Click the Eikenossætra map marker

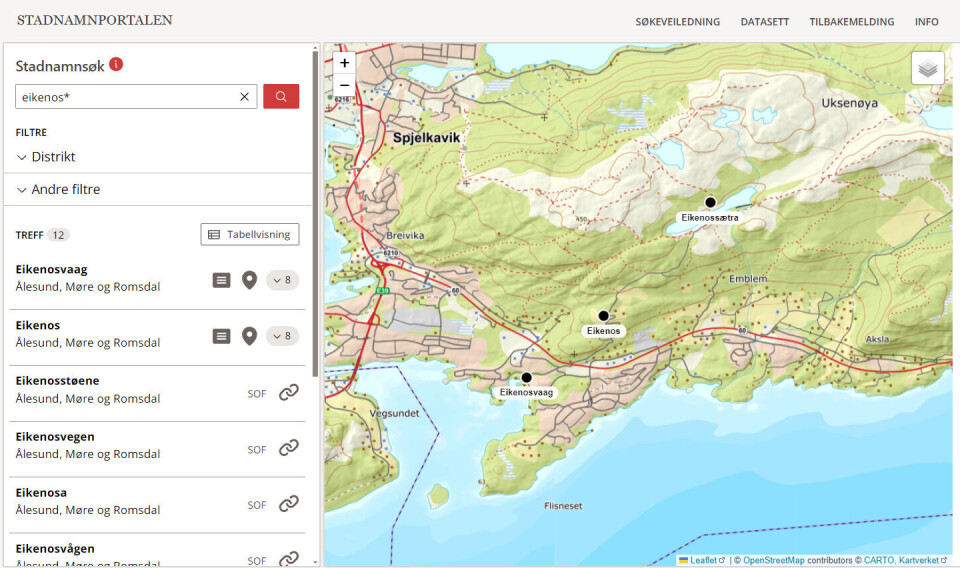coord(710,202)
